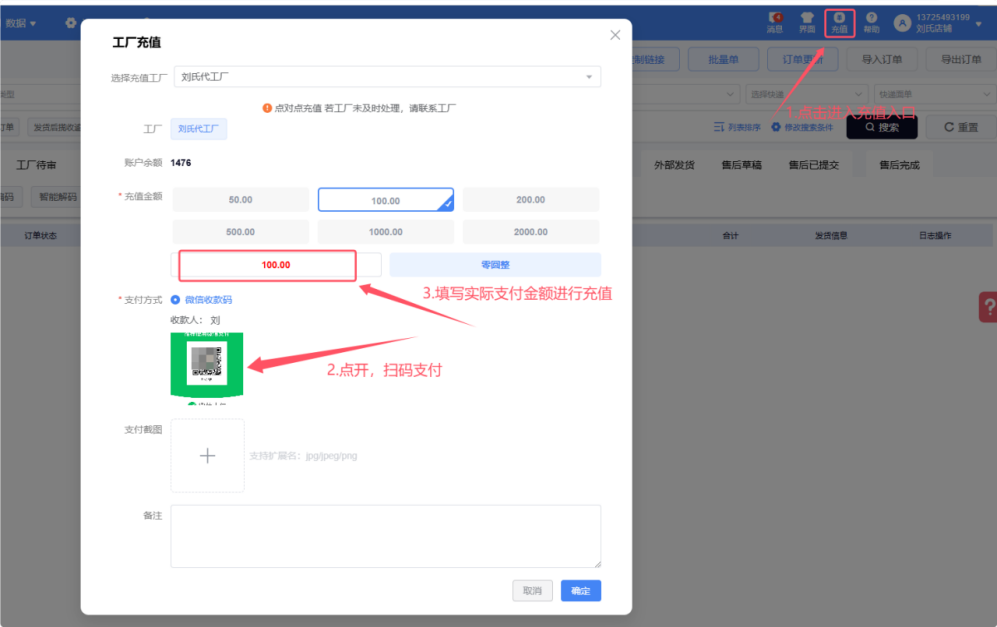
Task: Switch to the 售后草稿 tab
Action: [741, 165]
